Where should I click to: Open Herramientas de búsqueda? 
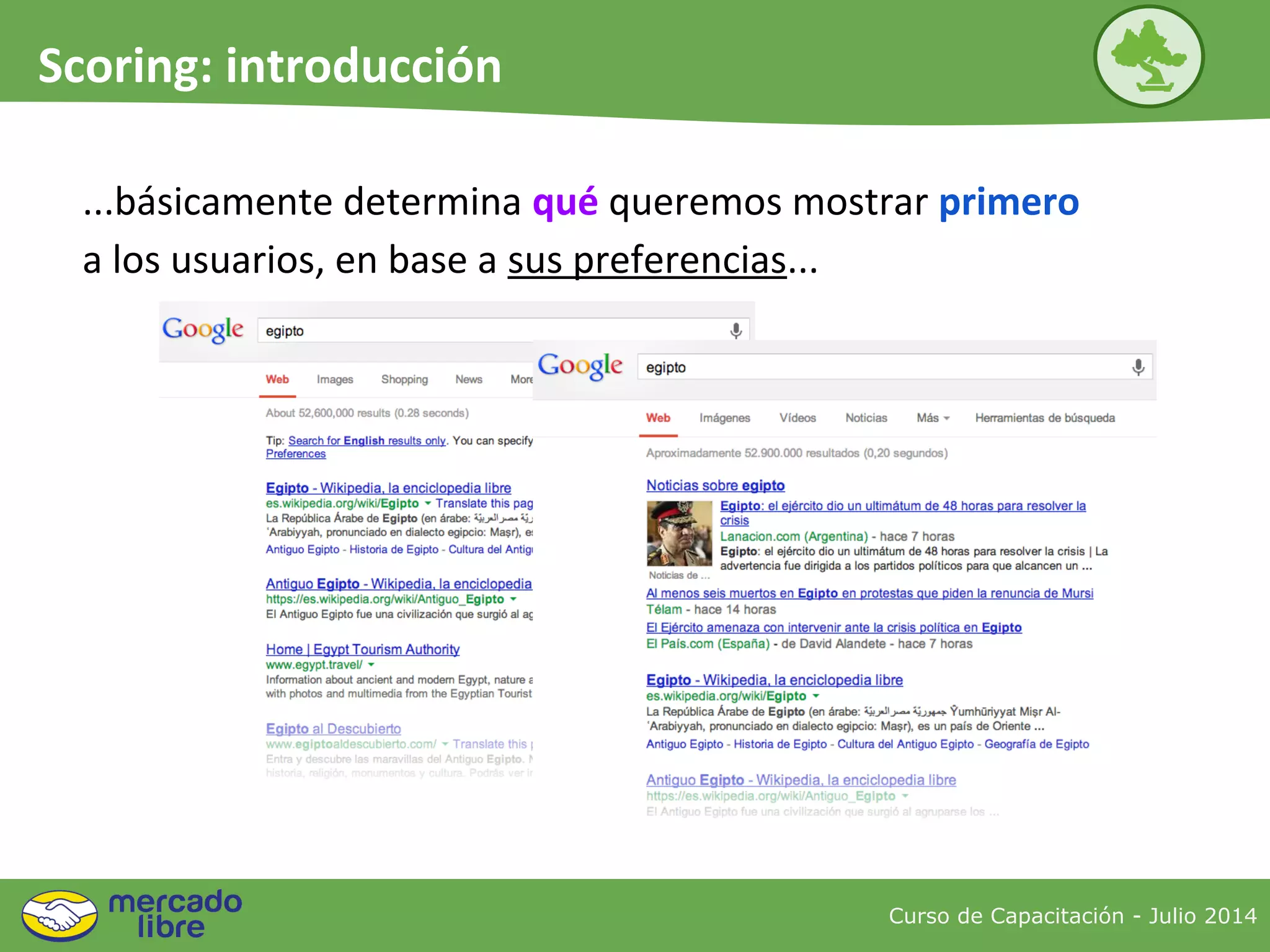(1045, 418)
